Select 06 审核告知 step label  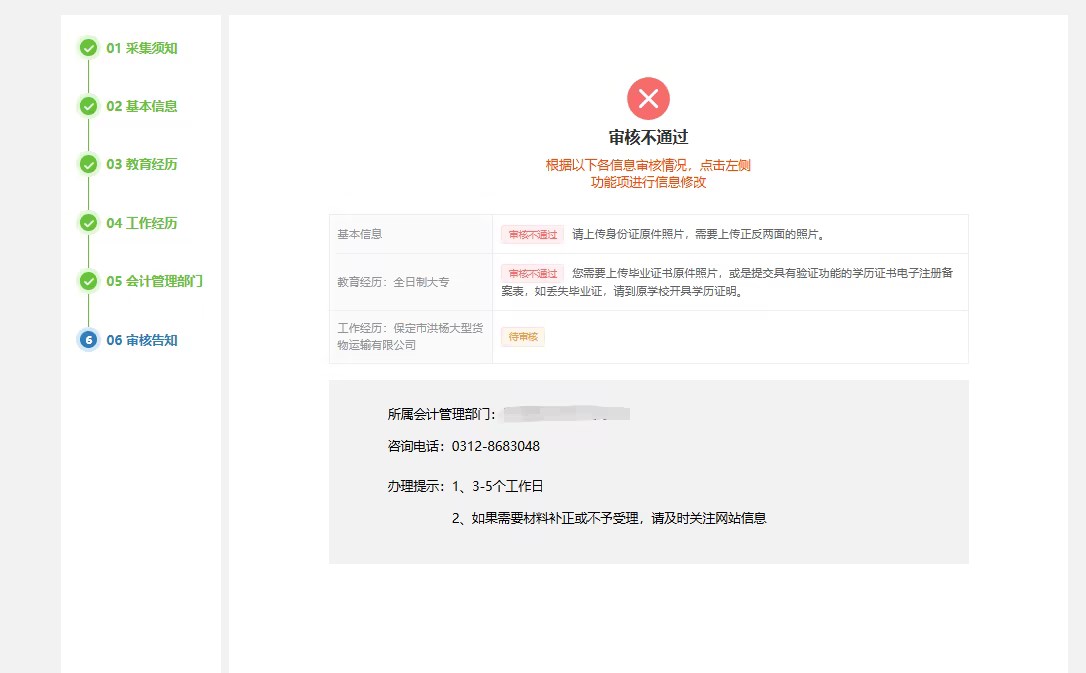click(x=142, y=340)
